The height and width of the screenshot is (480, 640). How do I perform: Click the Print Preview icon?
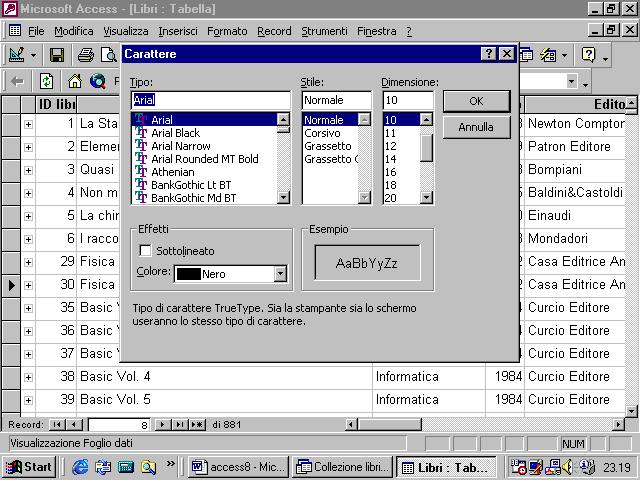109,55
